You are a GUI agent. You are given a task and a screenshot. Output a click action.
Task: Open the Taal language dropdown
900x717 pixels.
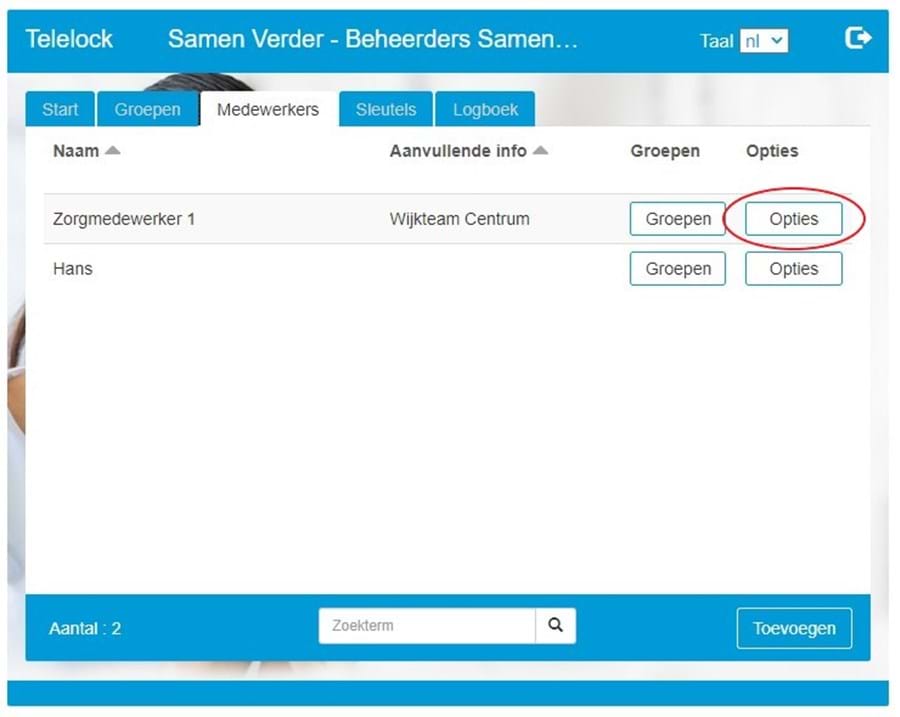point(764,41)
